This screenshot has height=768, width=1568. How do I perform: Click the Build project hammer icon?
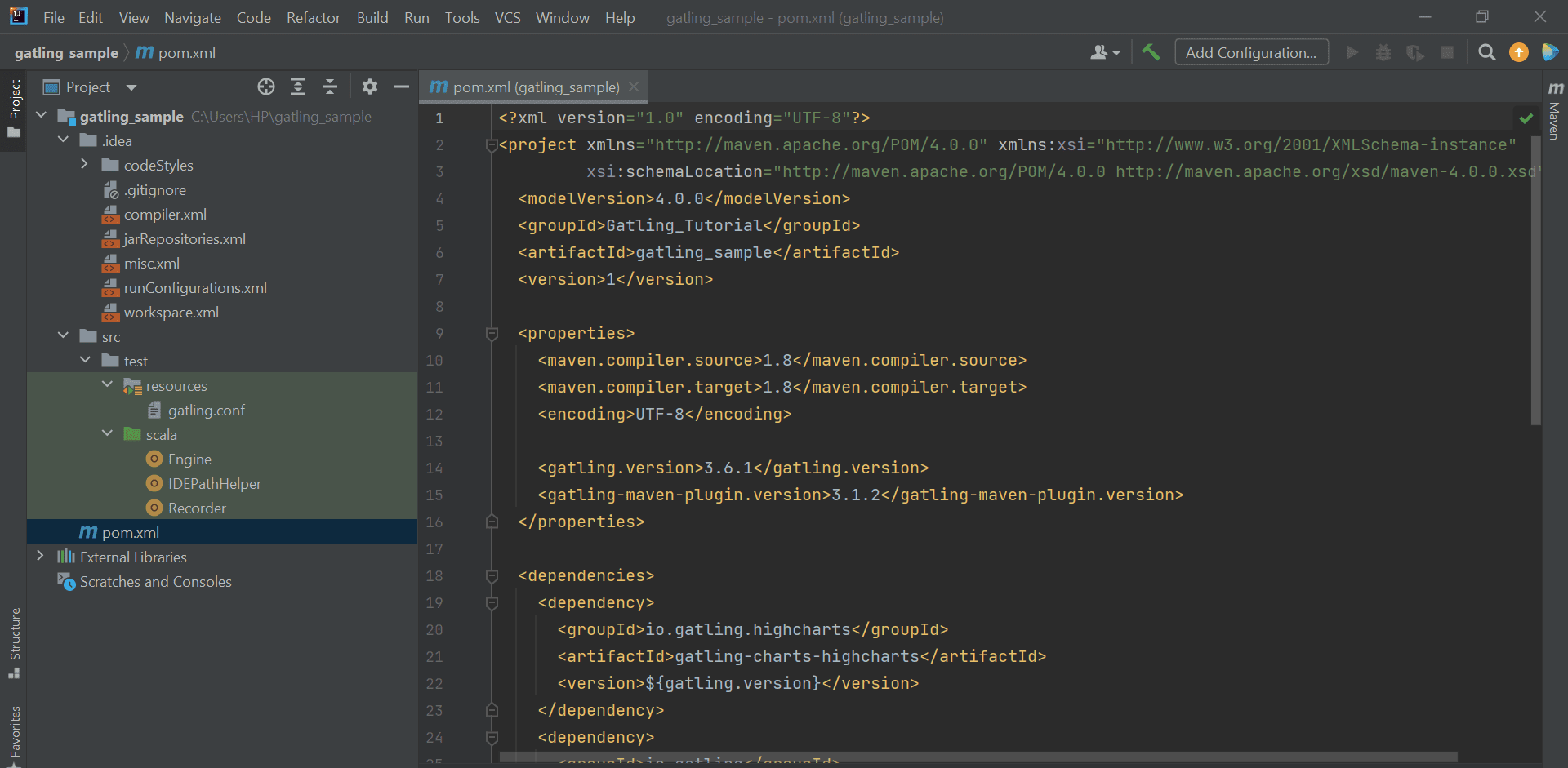click(1151, 52)
